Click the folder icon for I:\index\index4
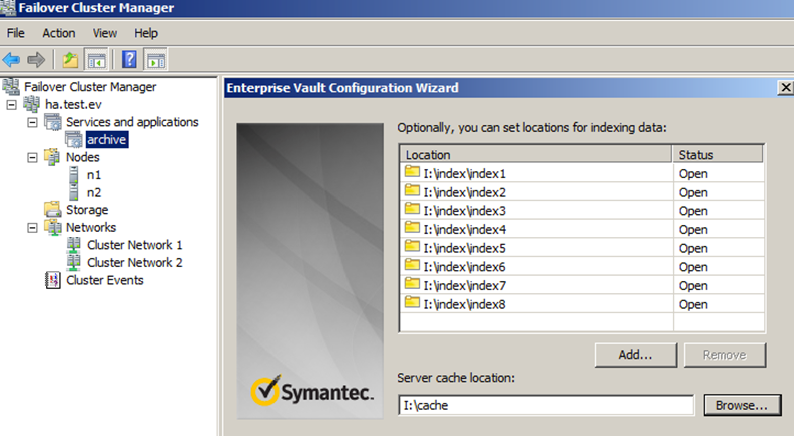 (412, 228)
